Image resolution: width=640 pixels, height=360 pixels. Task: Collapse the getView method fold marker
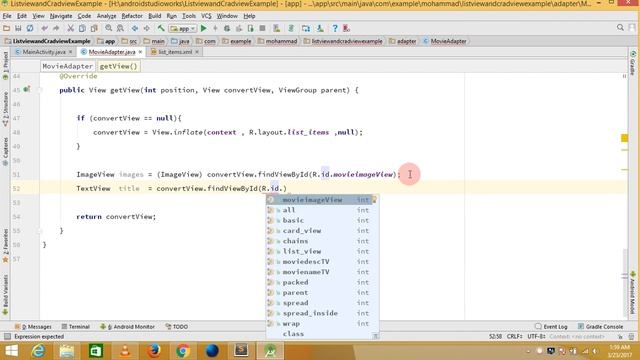(x=40, y=90)
